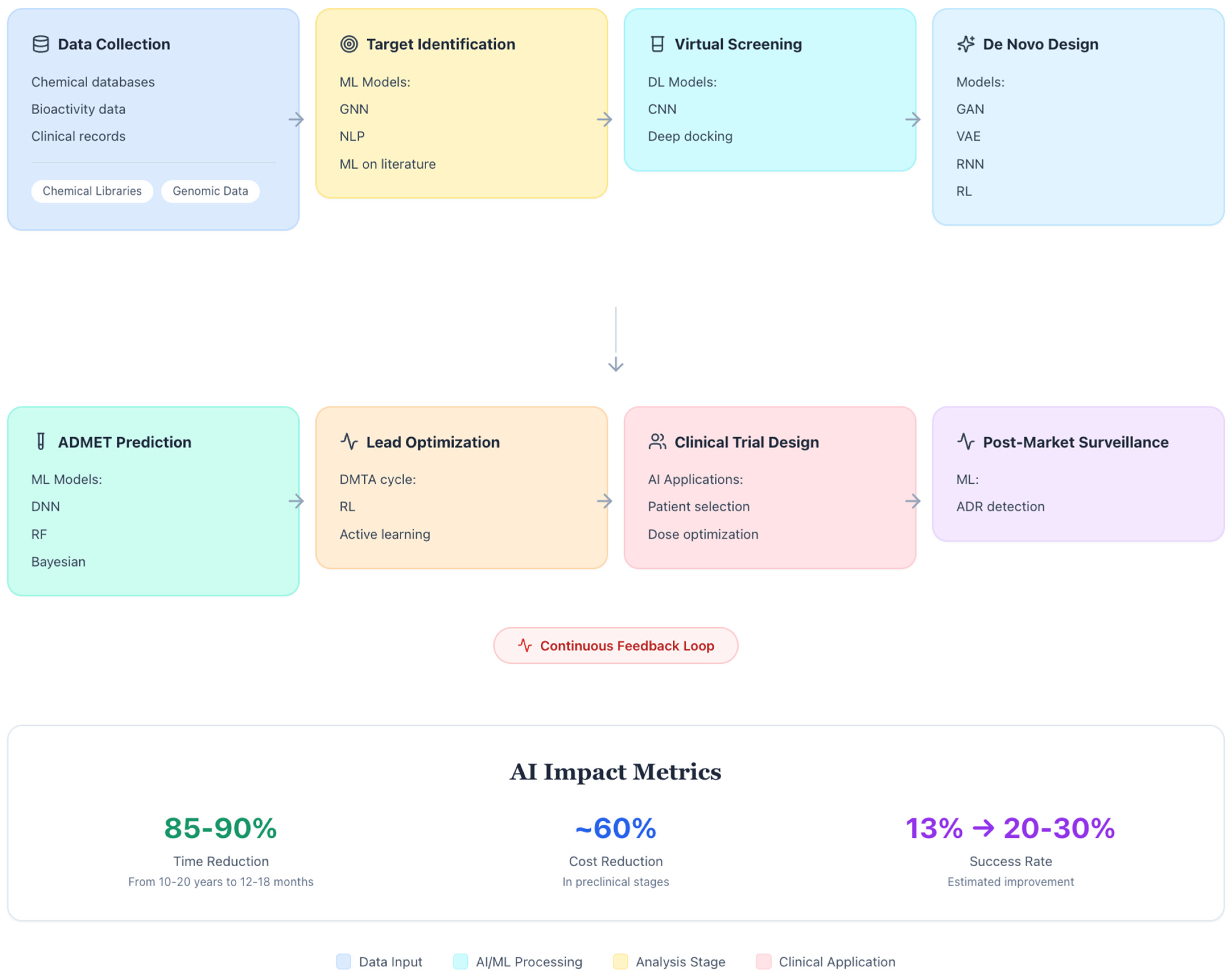Click the sparkle icon beside De Novo Design
The height and width of the screenshot is (980, 1231).
[966, 44]
